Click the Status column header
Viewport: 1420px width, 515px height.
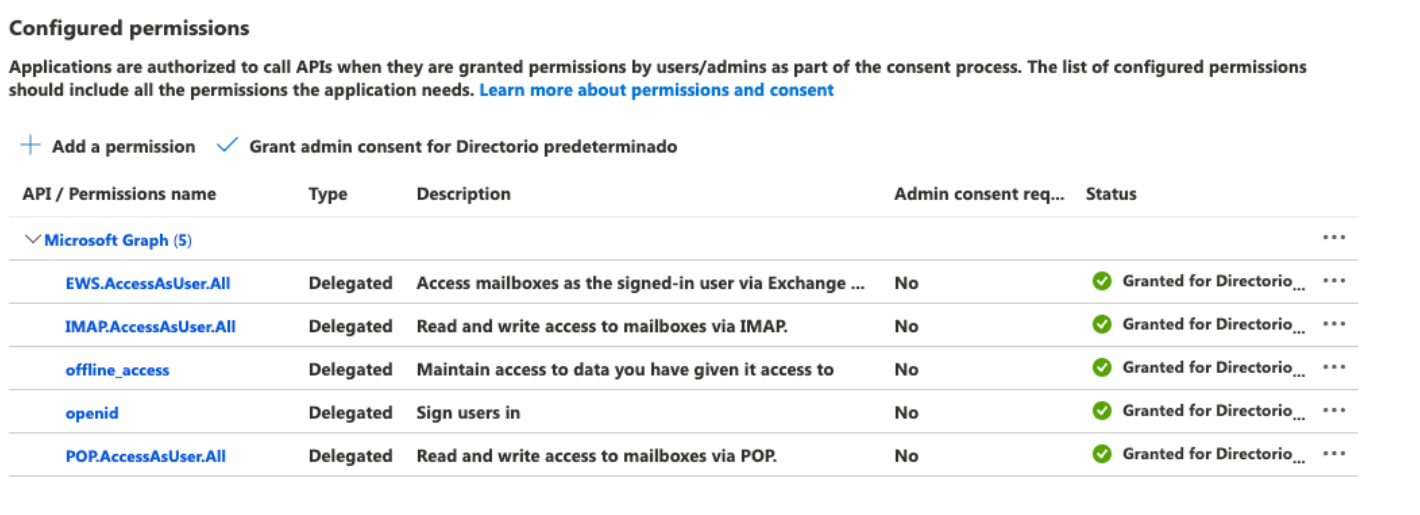(x=1111, y=194)
